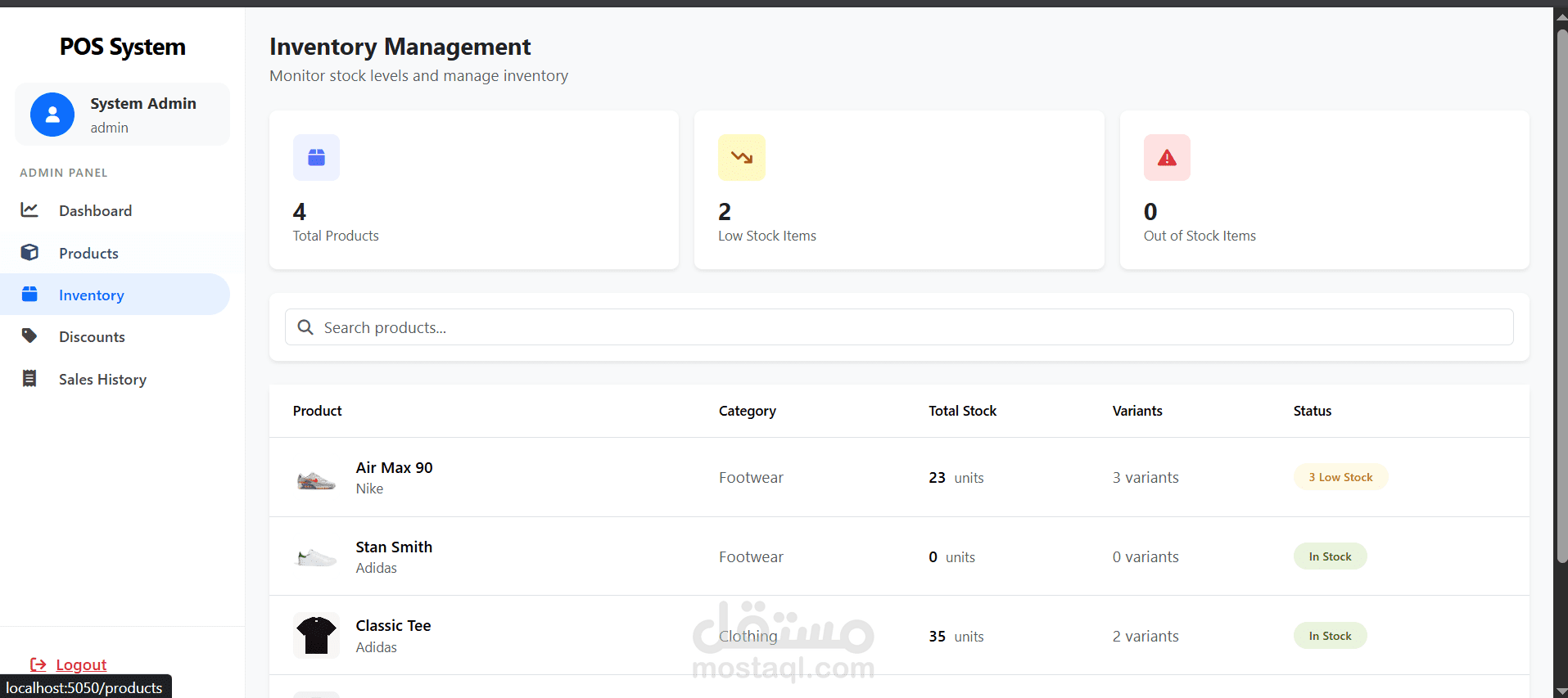1568x698 pixels.
Task: Click the page vertical scrollbar thumb
Action: [x=1561, y=296]
